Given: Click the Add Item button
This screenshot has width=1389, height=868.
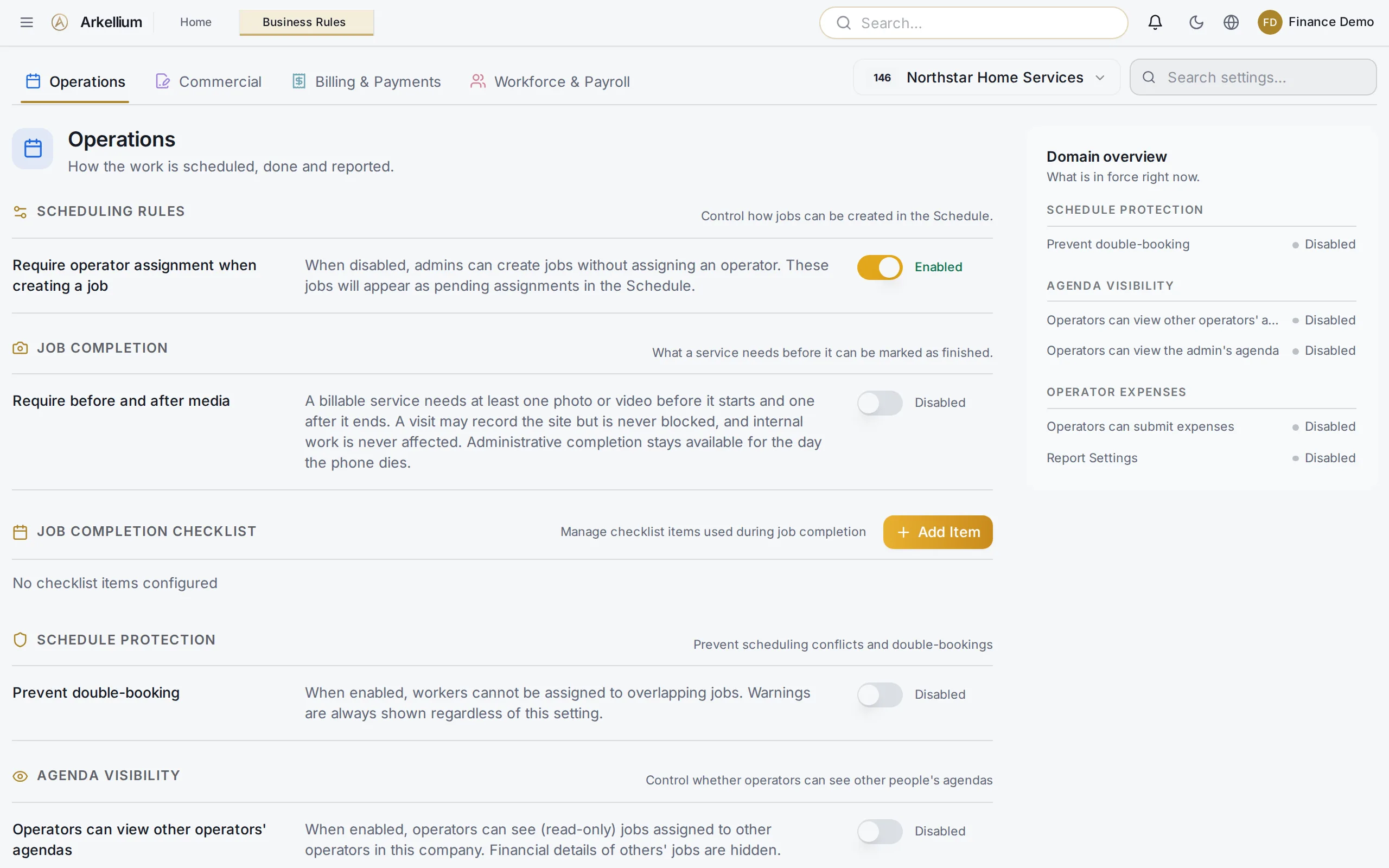Looking at the screenshot, I should [x=938, y=532].
